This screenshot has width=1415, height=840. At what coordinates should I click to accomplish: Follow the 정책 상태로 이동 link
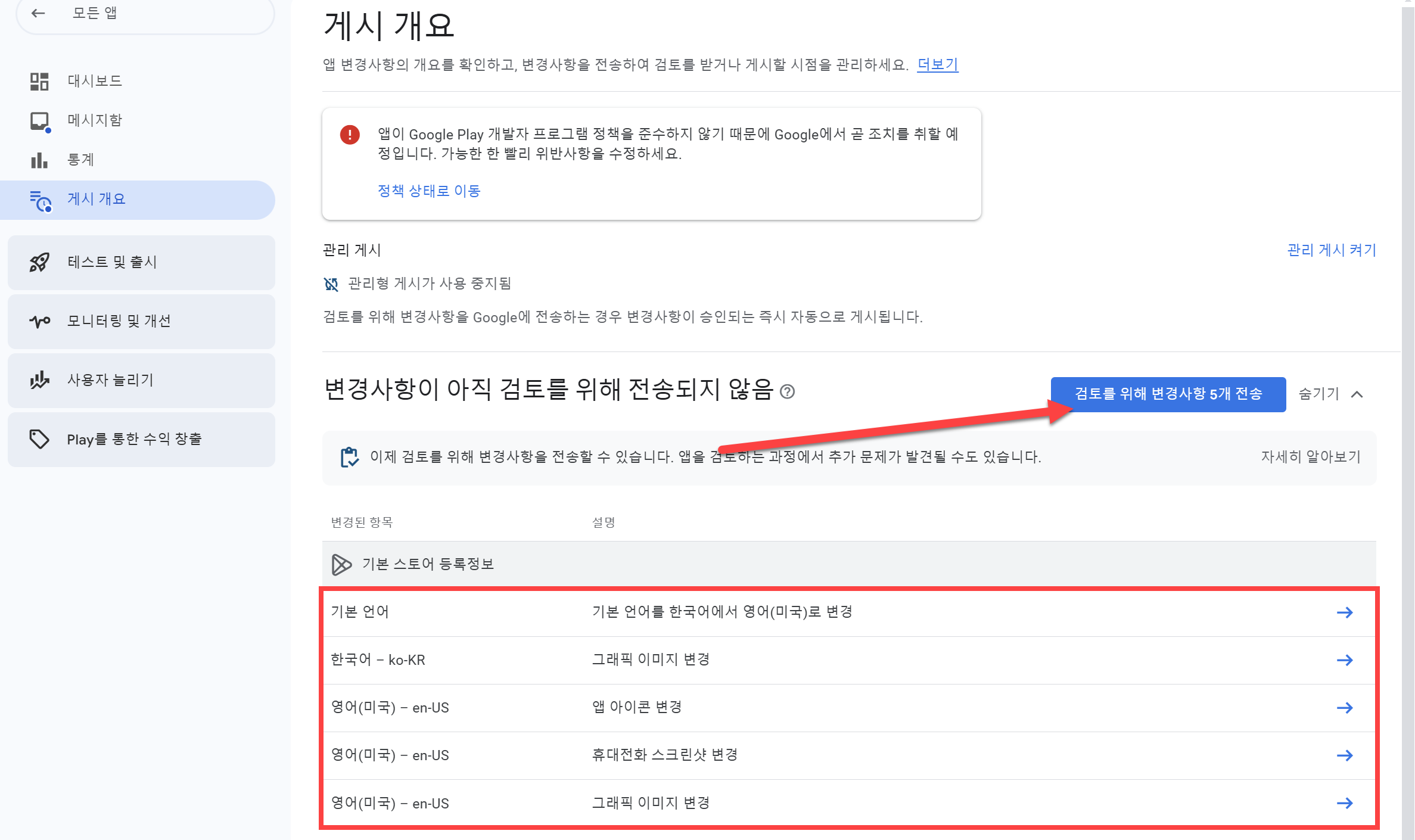click(428, 191)
